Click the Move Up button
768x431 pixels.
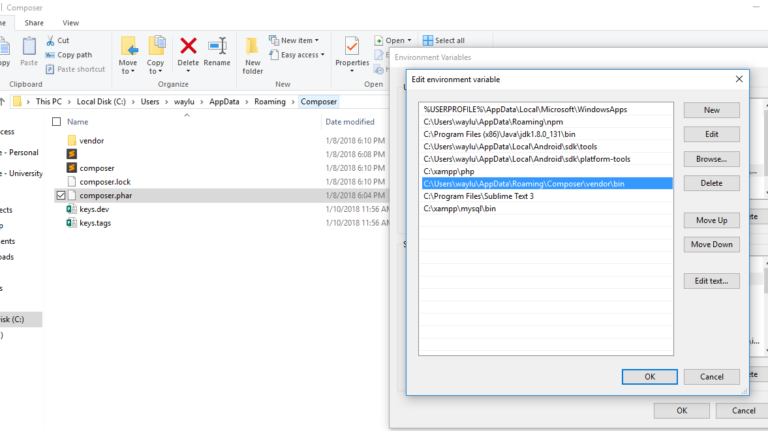tap(711, 220)
